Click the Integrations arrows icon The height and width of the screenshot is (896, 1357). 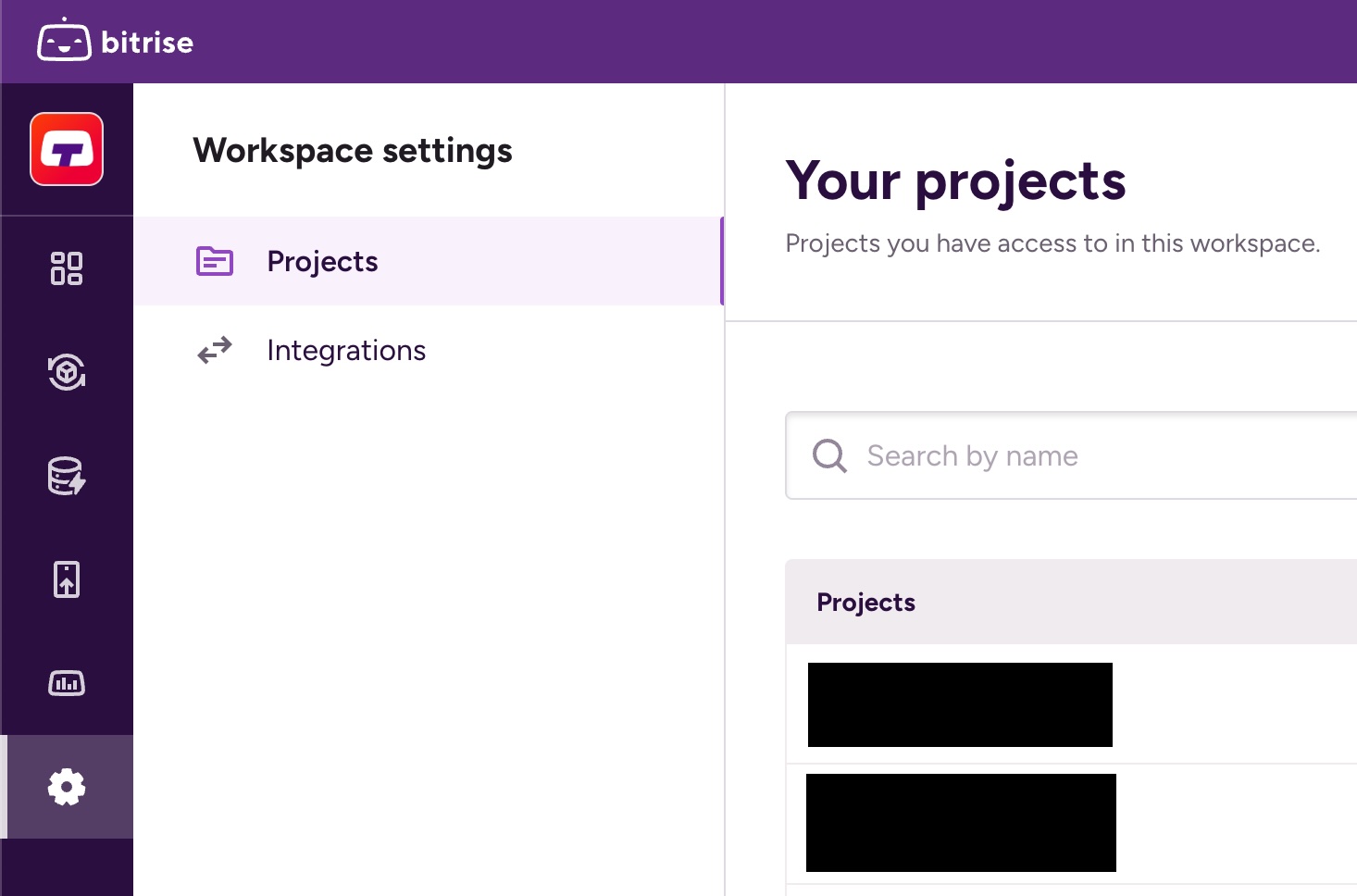point(215,351)
